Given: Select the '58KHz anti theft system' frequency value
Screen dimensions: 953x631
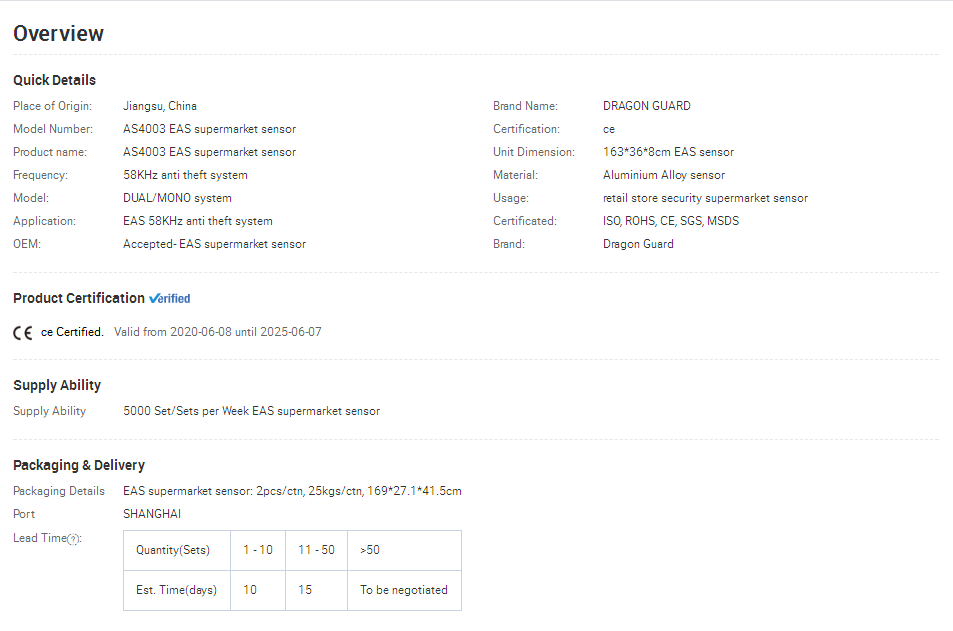Looking at the screenshot, I should pyautogui.click(x=185, y=175).
